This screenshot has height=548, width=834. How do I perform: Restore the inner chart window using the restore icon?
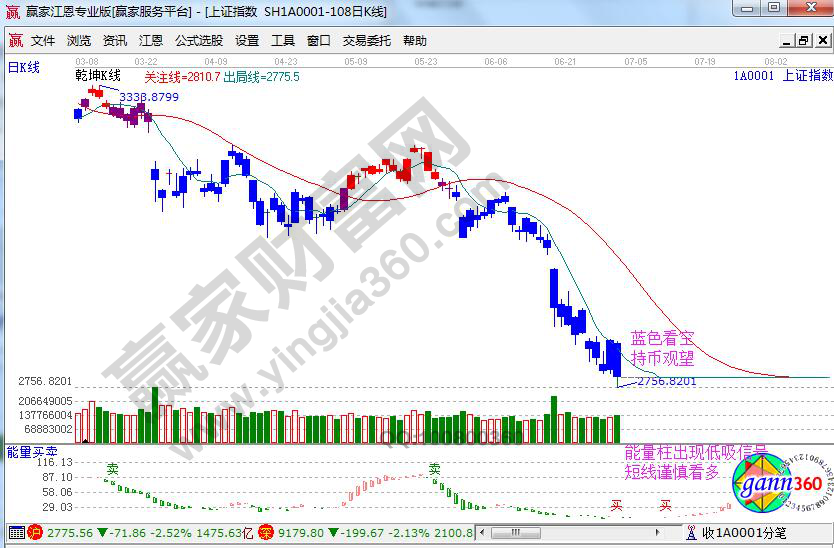[x=803, y=41]
